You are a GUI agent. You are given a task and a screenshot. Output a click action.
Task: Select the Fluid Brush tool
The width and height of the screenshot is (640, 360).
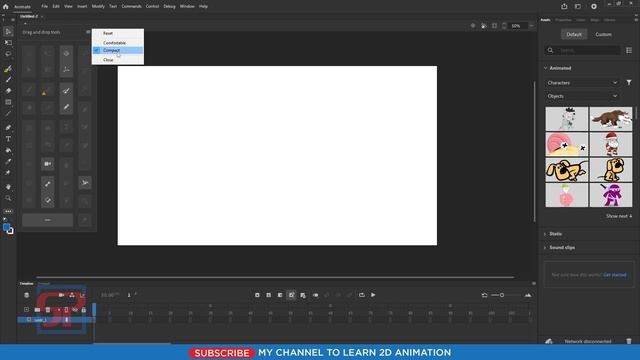pyautogui.click(x=8, y=69)
